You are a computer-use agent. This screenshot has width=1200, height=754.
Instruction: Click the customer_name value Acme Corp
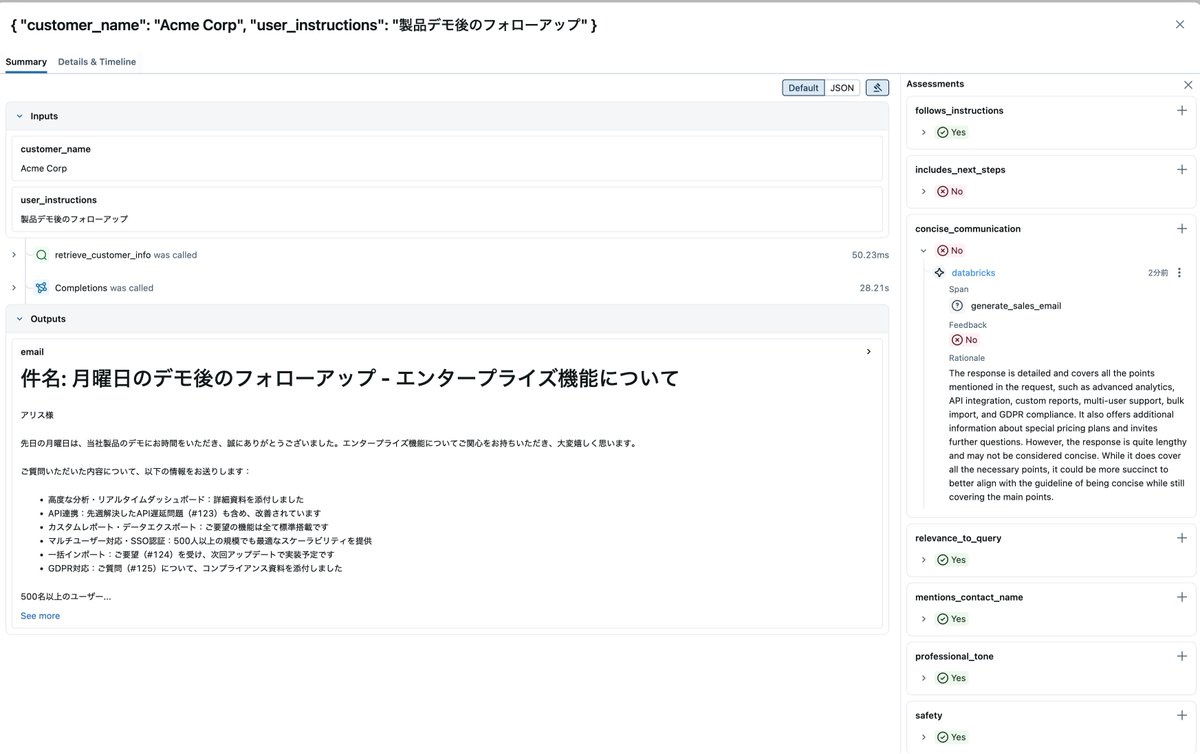(44, 168)
